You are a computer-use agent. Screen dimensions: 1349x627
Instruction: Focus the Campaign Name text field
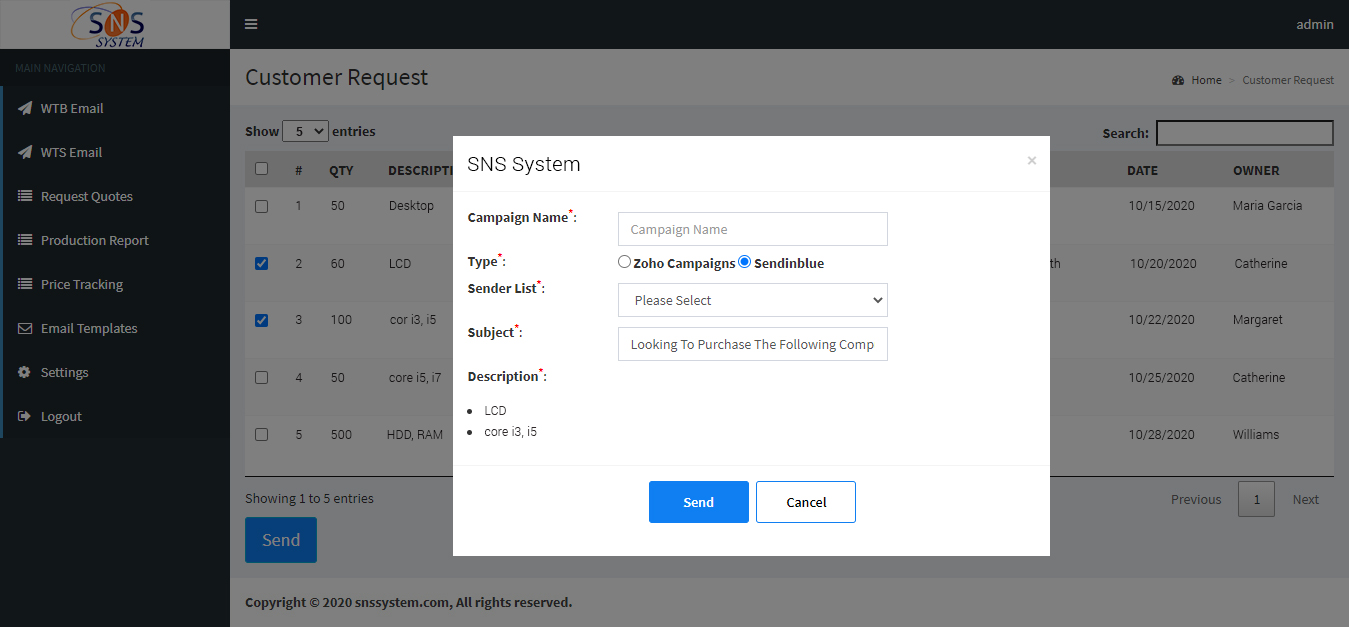(x=752, y=229)
